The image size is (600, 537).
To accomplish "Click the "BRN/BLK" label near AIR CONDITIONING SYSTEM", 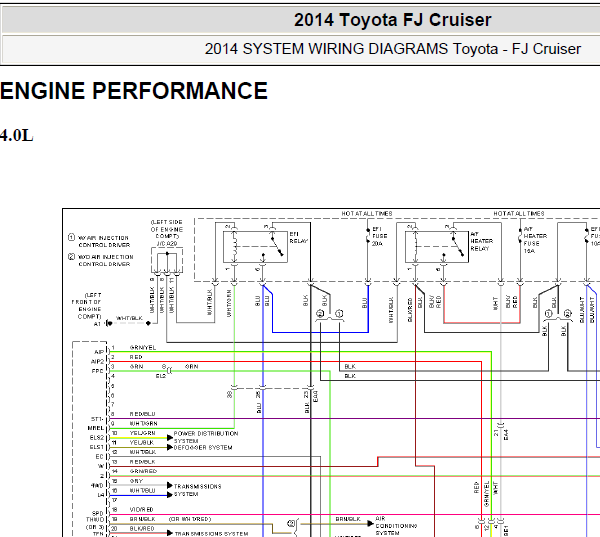I will coord(348,519).
